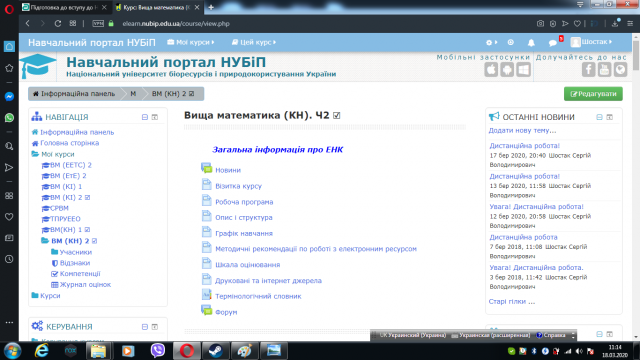Click the Редагувати button

(593, 94)
